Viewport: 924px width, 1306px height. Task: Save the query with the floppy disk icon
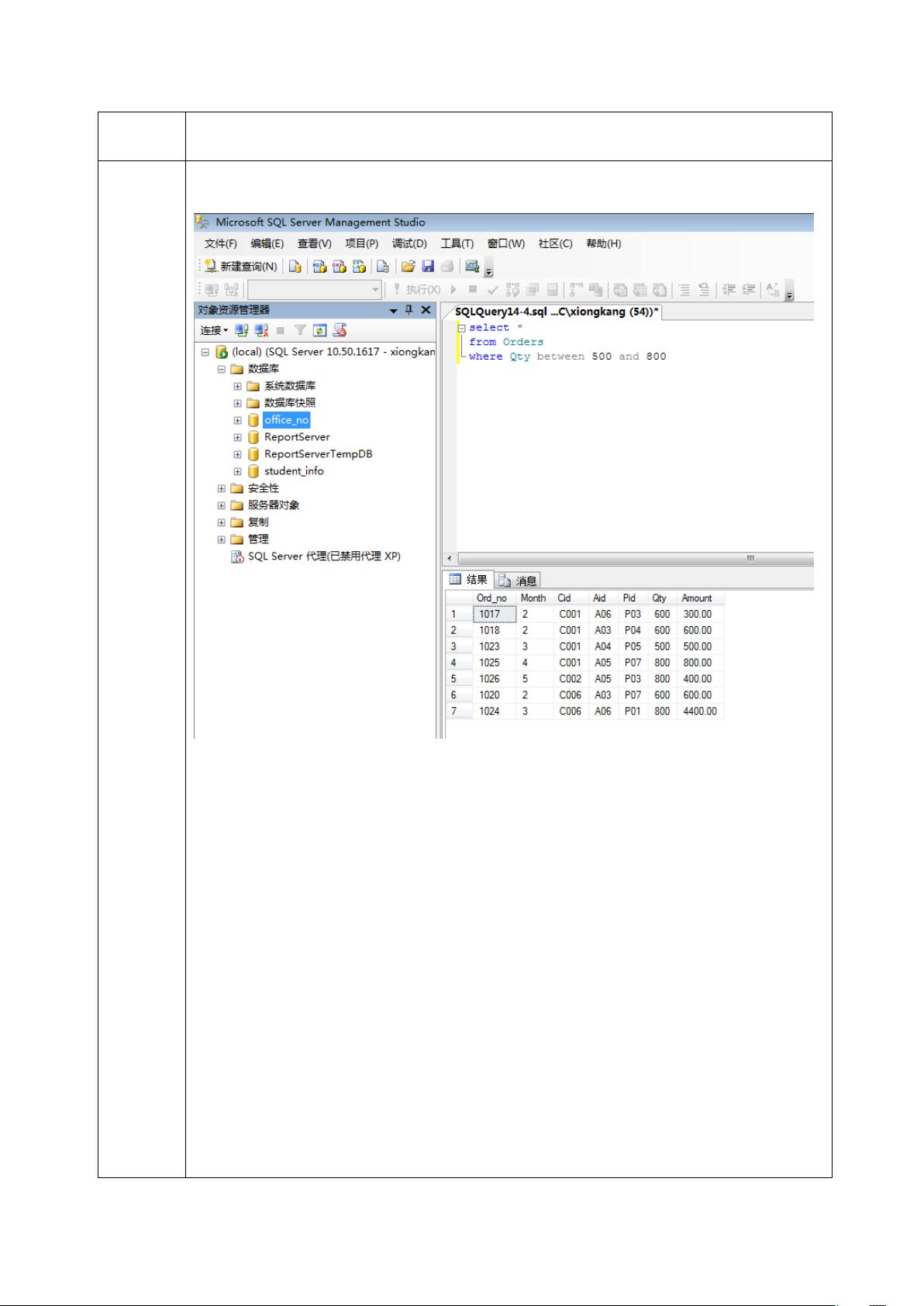(428, 266)
